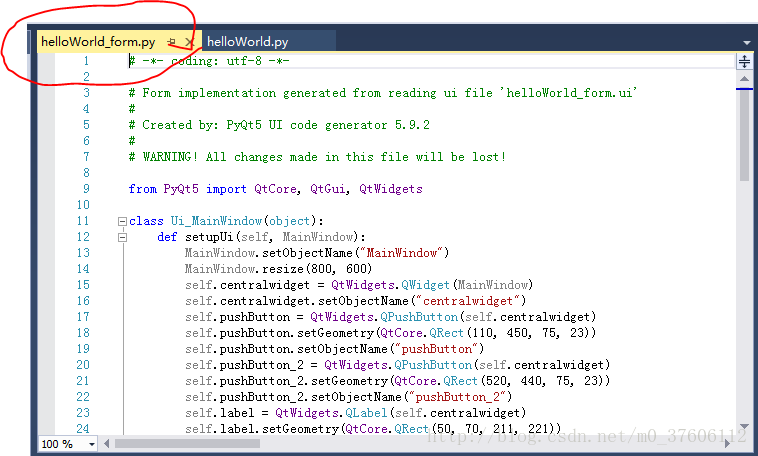Open the tab list dropdown arrow
Viewport: 758px width, 456px height.
coord(746,43)
